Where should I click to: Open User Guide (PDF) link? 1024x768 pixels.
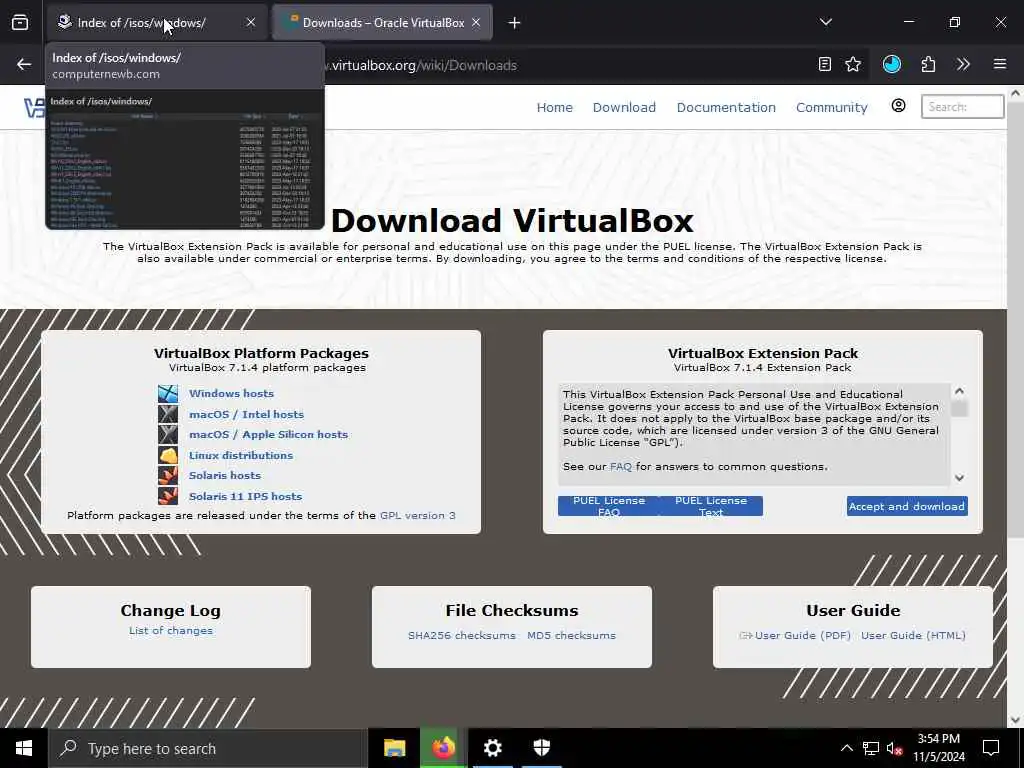pos(803,635)
